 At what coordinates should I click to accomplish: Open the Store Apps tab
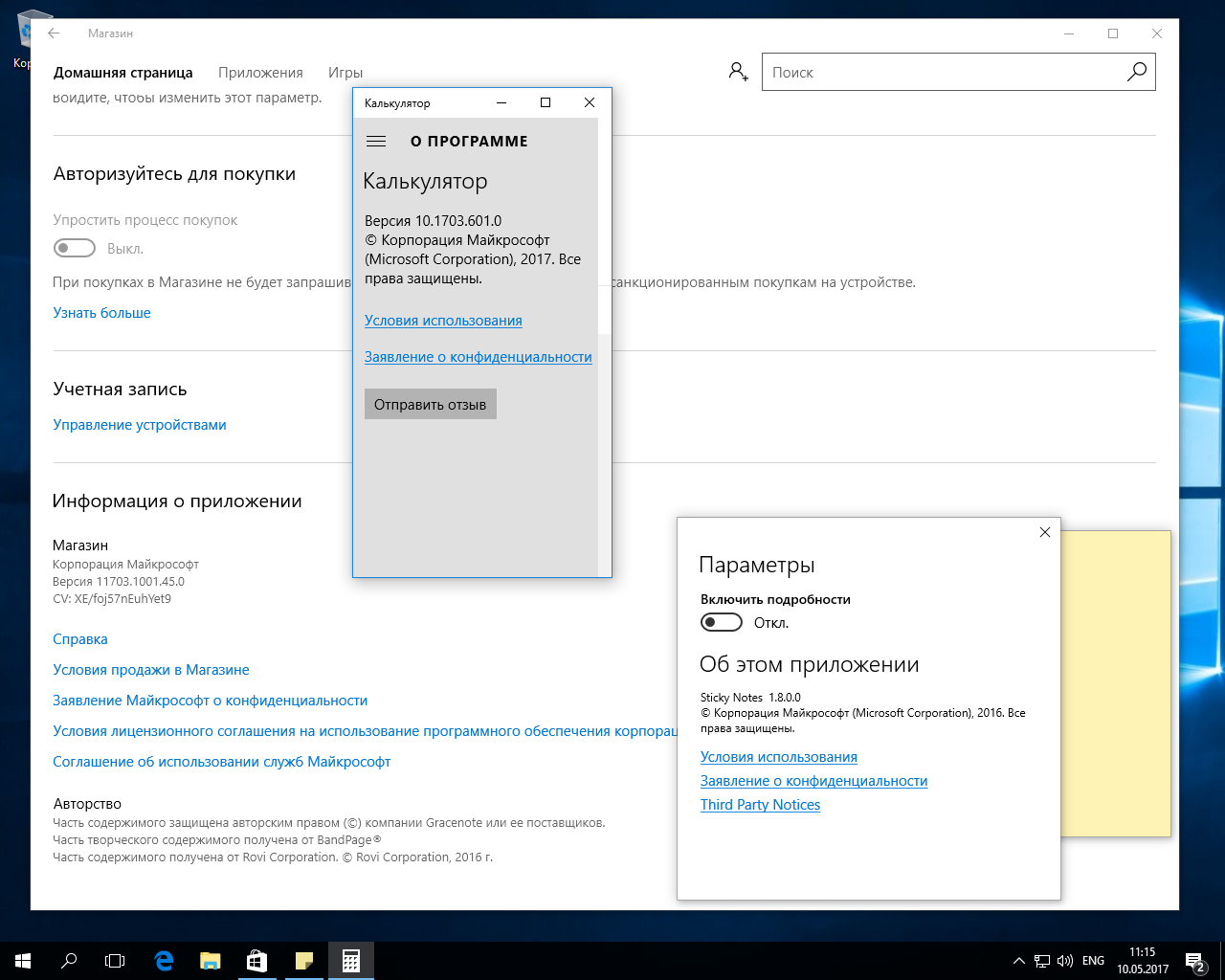pyautogui.click(x=260, y=73)
